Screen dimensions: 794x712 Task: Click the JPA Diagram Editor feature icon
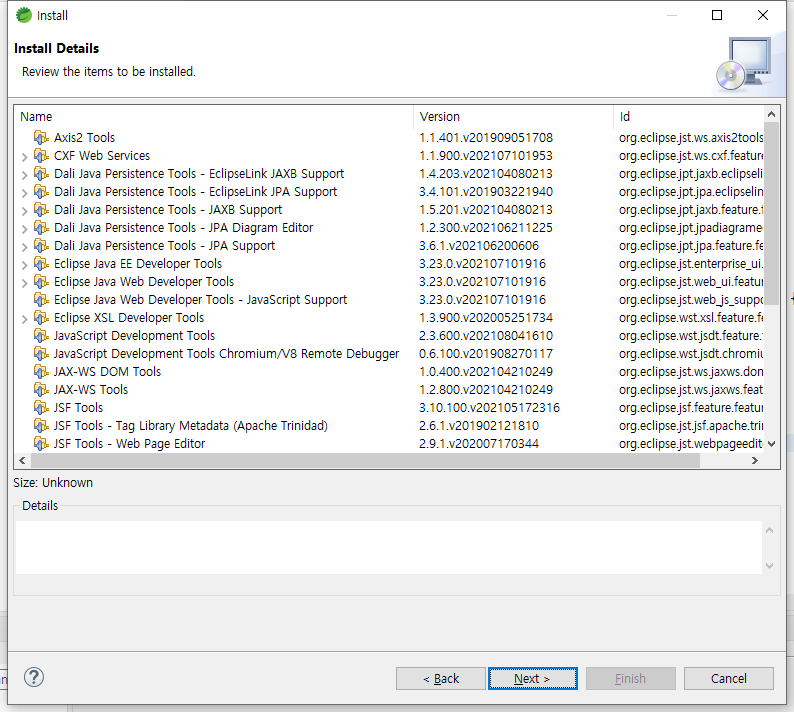41,227
